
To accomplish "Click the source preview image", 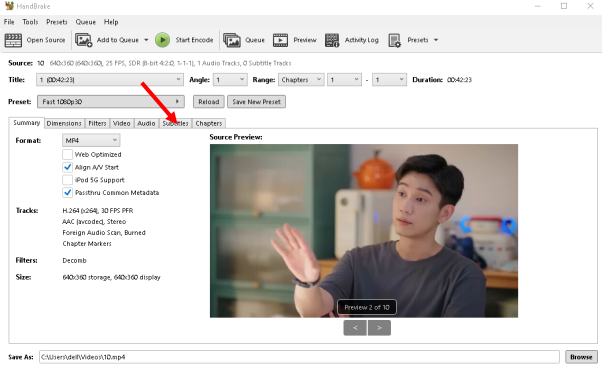I will [364, 231].
